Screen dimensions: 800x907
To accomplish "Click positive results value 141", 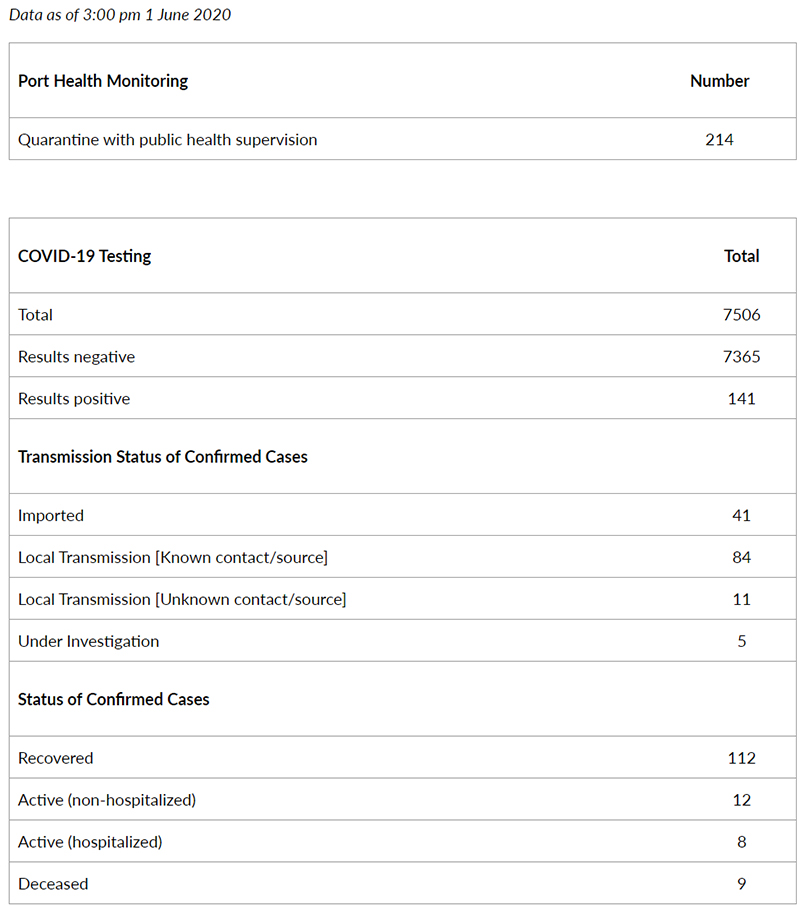I will (x=742, y=399).
